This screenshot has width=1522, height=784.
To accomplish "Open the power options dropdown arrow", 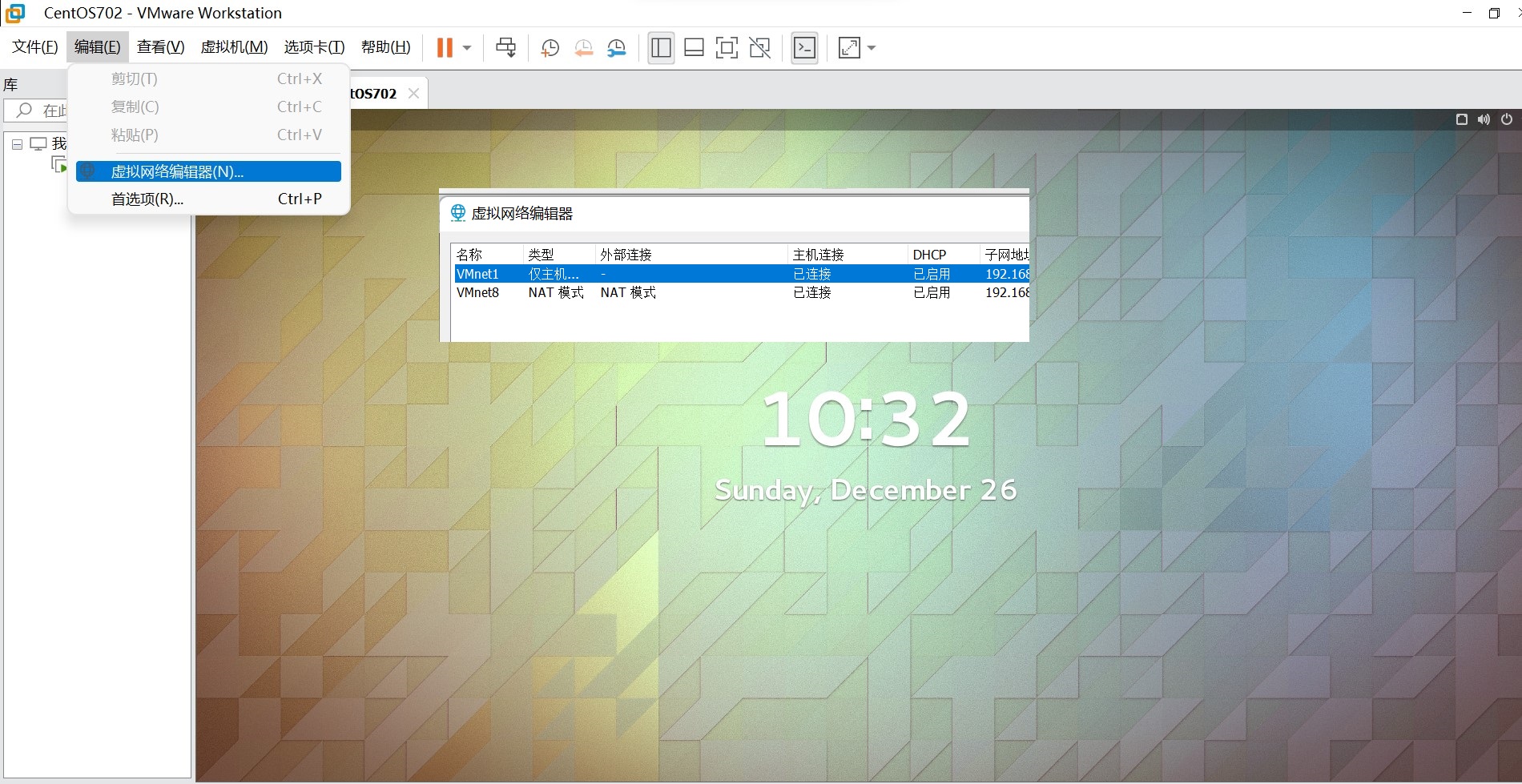I will click(x=467, y=48).
